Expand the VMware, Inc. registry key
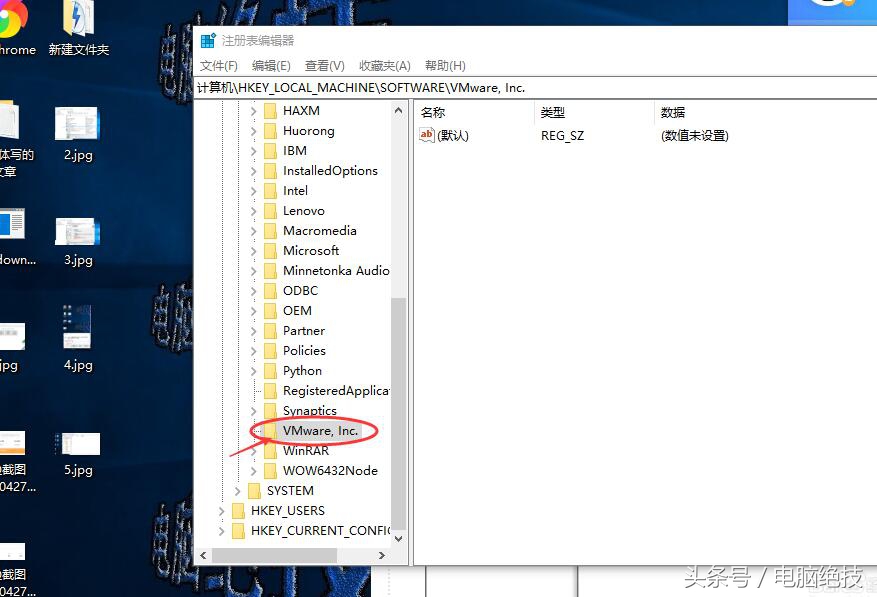Image resolution: width=877 pixels, height=597 pixels. pos(253,430)
